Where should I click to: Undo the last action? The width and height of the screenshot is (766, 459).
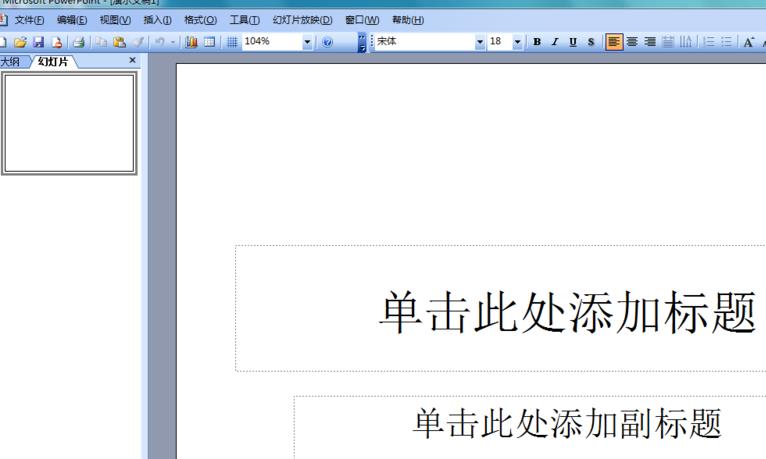tap(160, 42)
